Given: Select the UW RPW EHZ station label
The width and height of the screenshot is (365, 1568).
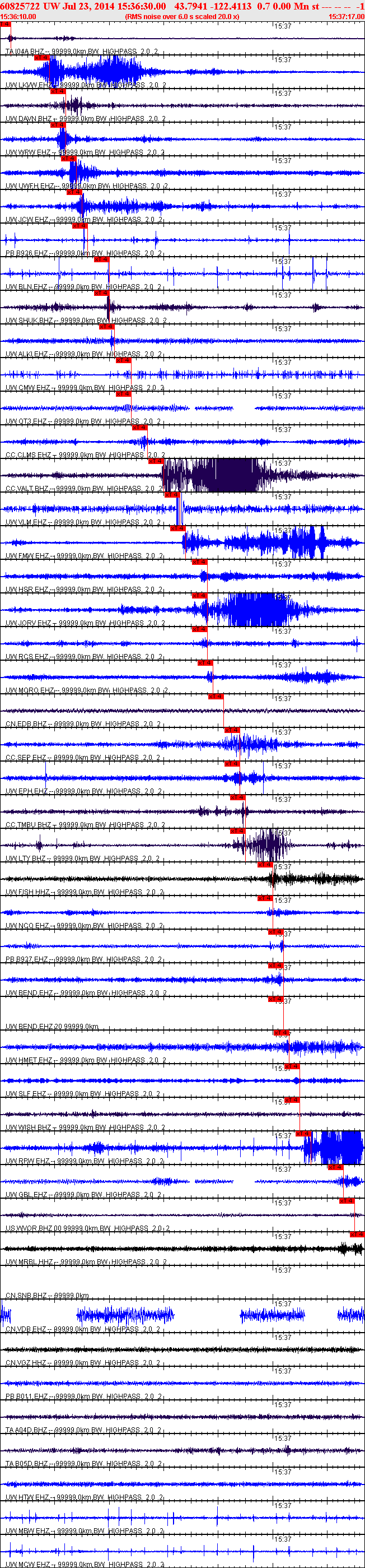Looking at the screenshot, I should [x=85, y=1161].
